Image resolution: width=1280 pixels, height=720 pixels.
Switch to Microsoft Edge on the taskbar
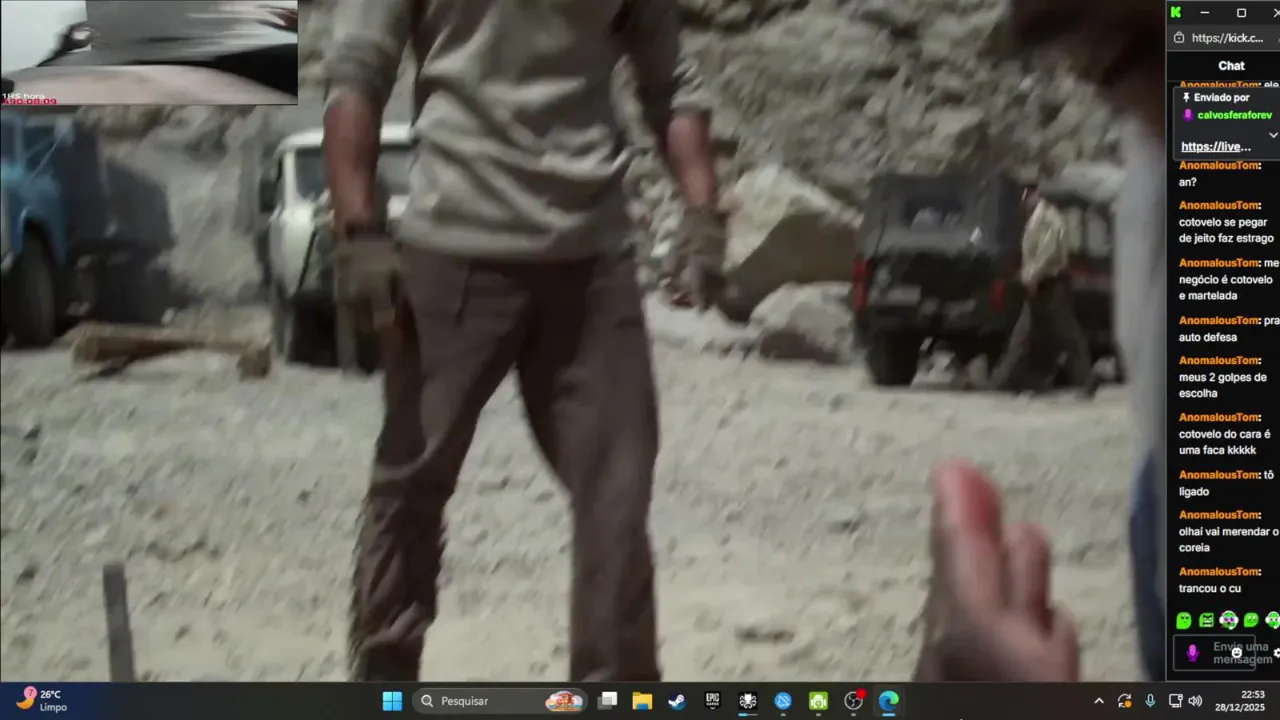[888, 701]
